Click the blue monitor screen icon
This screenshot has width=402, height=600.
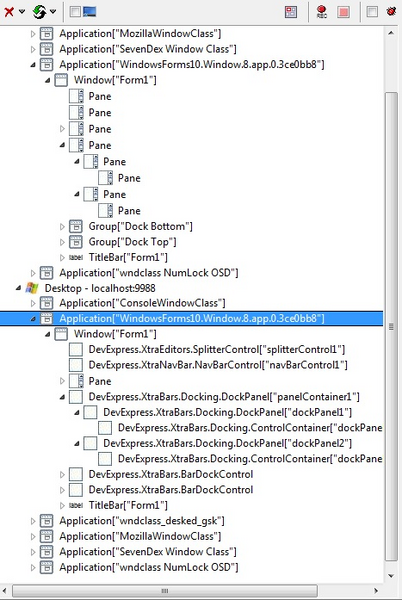click(x=90, y=11)
